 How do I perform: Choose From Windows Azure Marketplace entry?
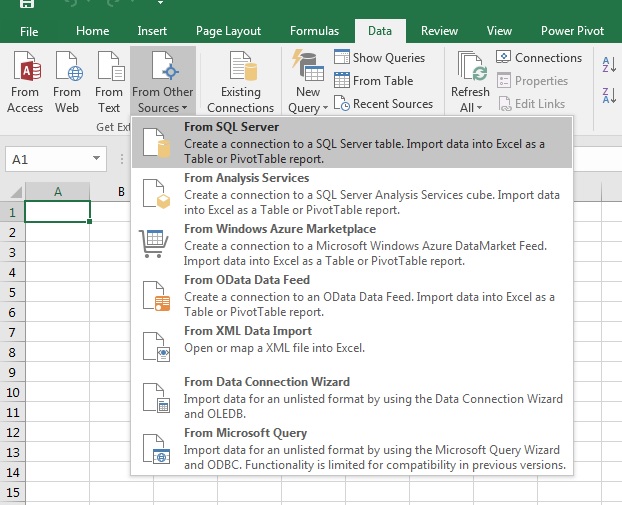352,244
